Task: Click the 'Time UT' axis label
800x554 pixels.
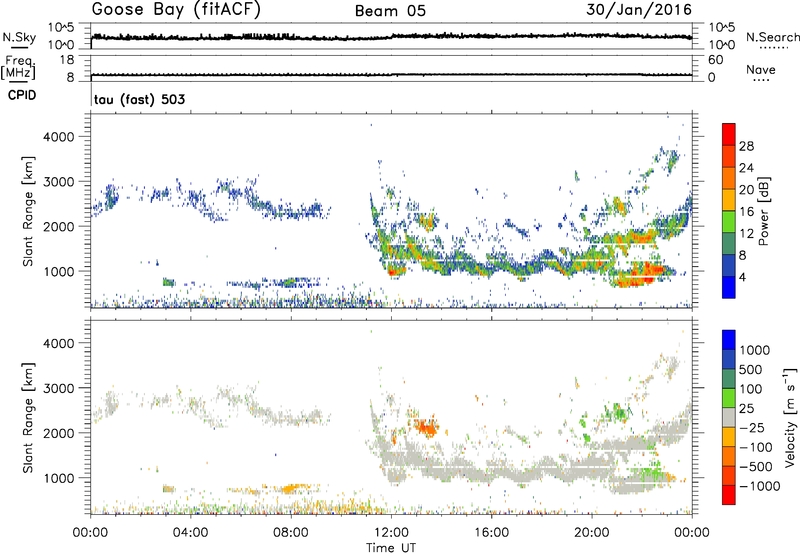Action: 391,548
